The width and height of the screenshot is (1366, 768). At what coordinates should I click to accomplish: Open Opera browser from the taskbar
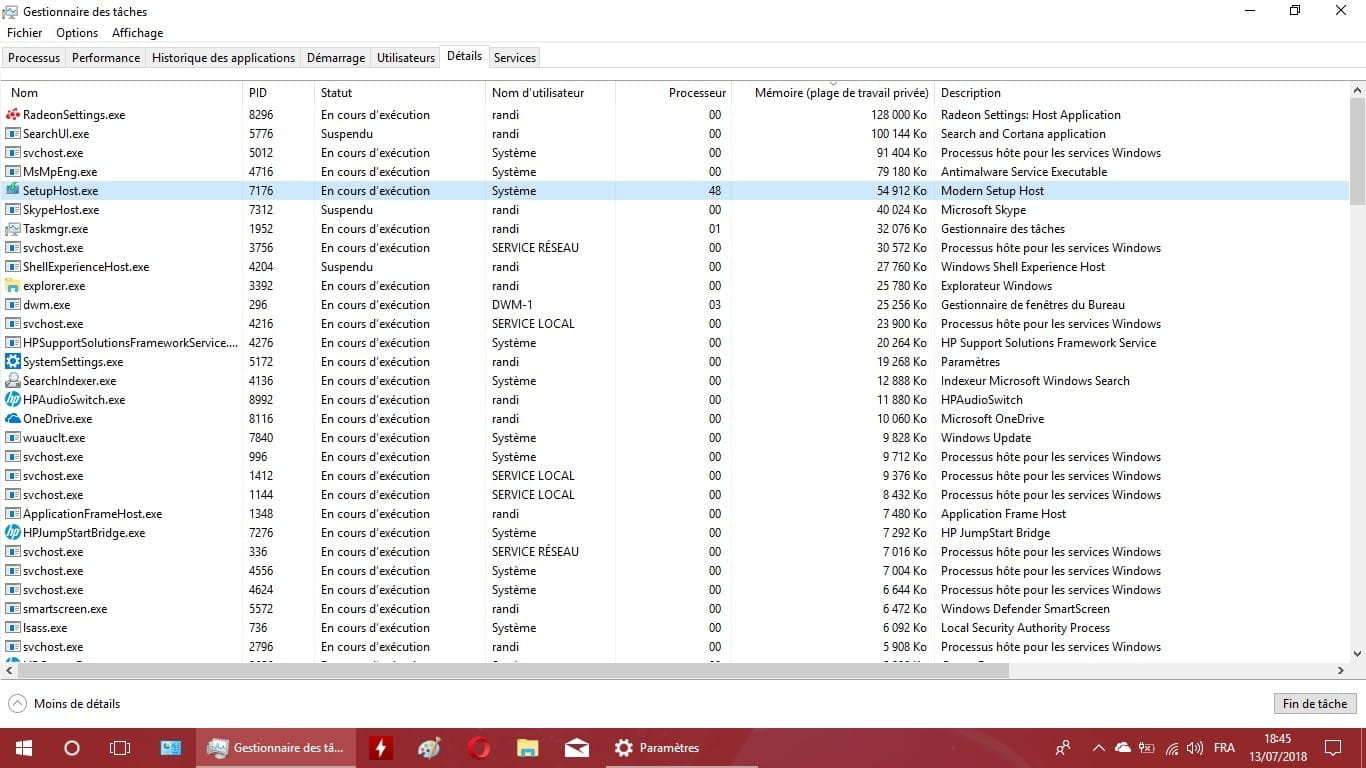[x=479, y=748]
